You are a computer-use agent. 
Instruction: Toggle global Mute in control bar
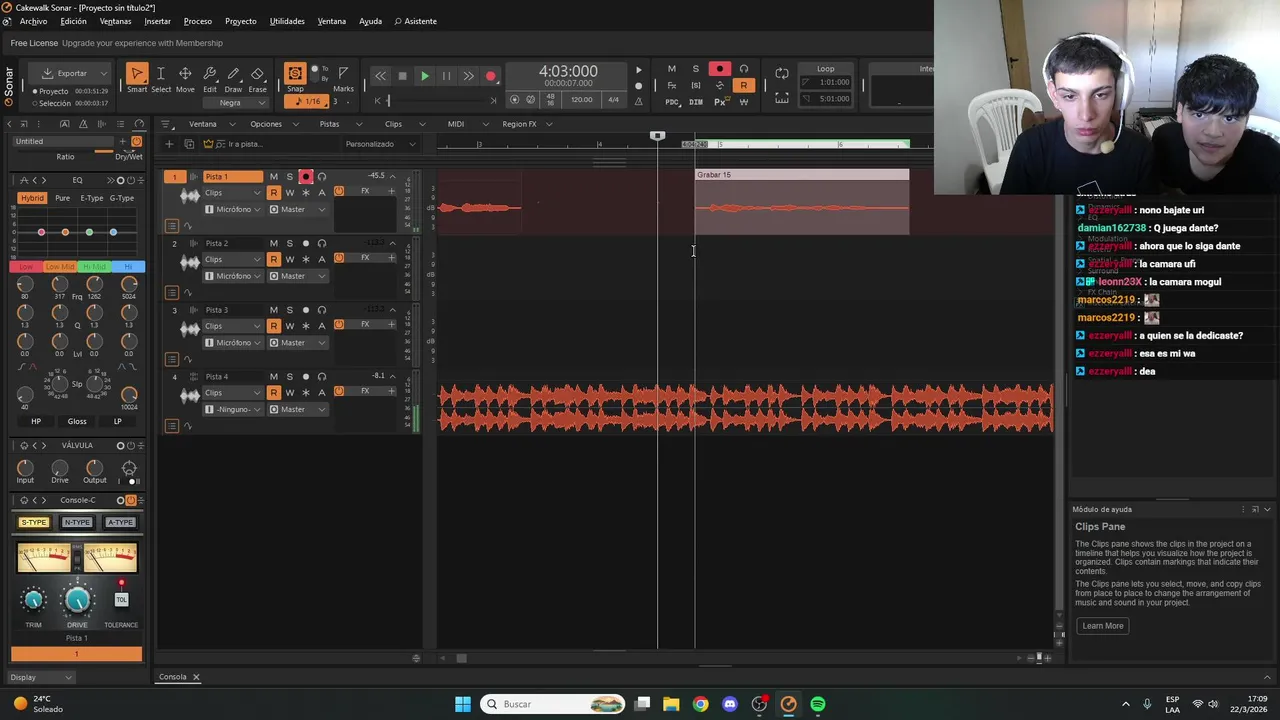click(x=672, y=69)
